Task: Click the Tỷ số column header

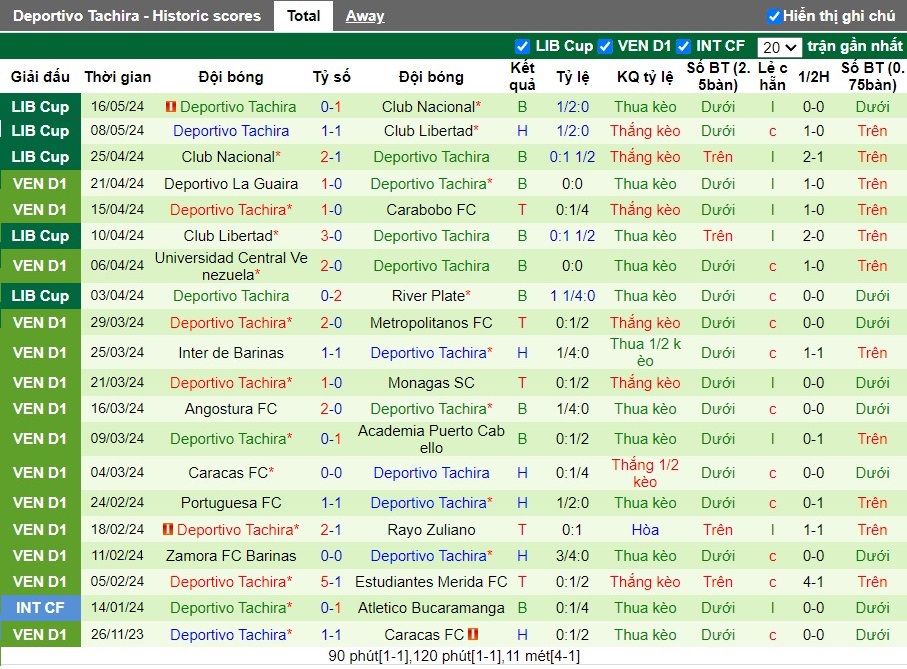Action: pyautogui.click(x=331, y=77)
